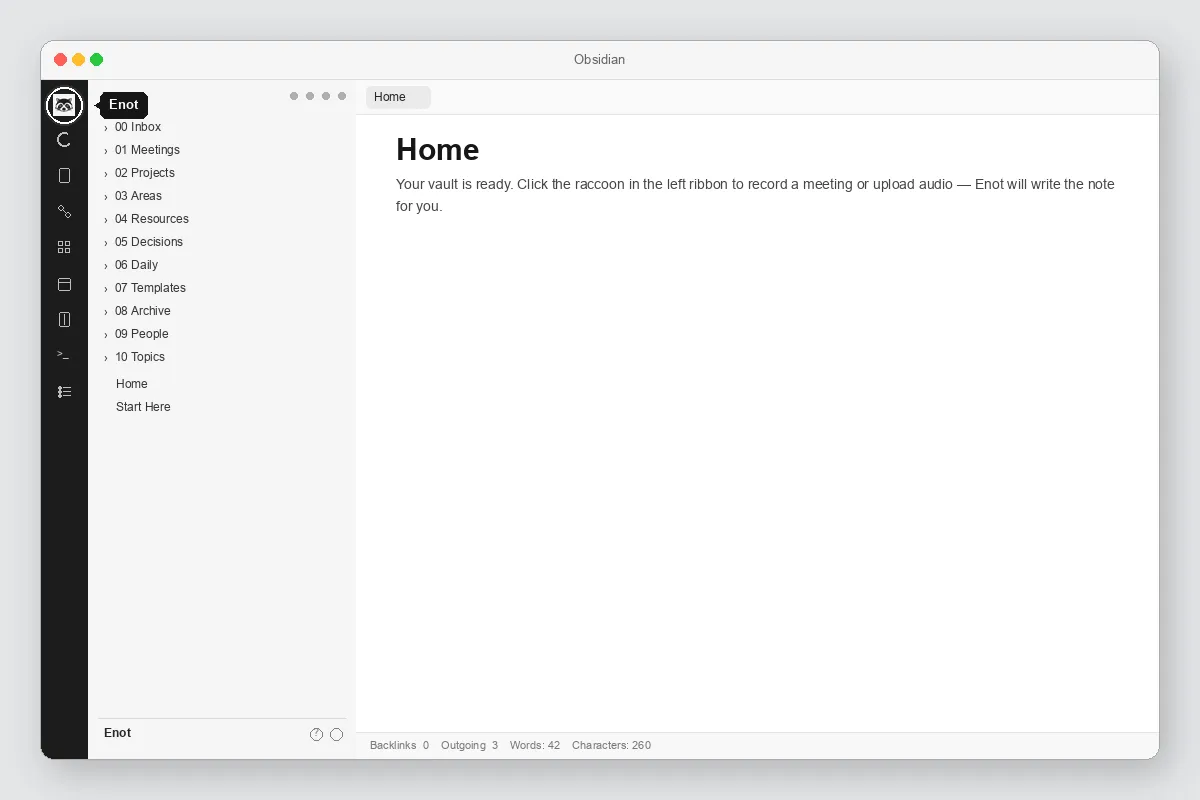Expand the 03 Areas folder chevron

(x=106, y=197)
